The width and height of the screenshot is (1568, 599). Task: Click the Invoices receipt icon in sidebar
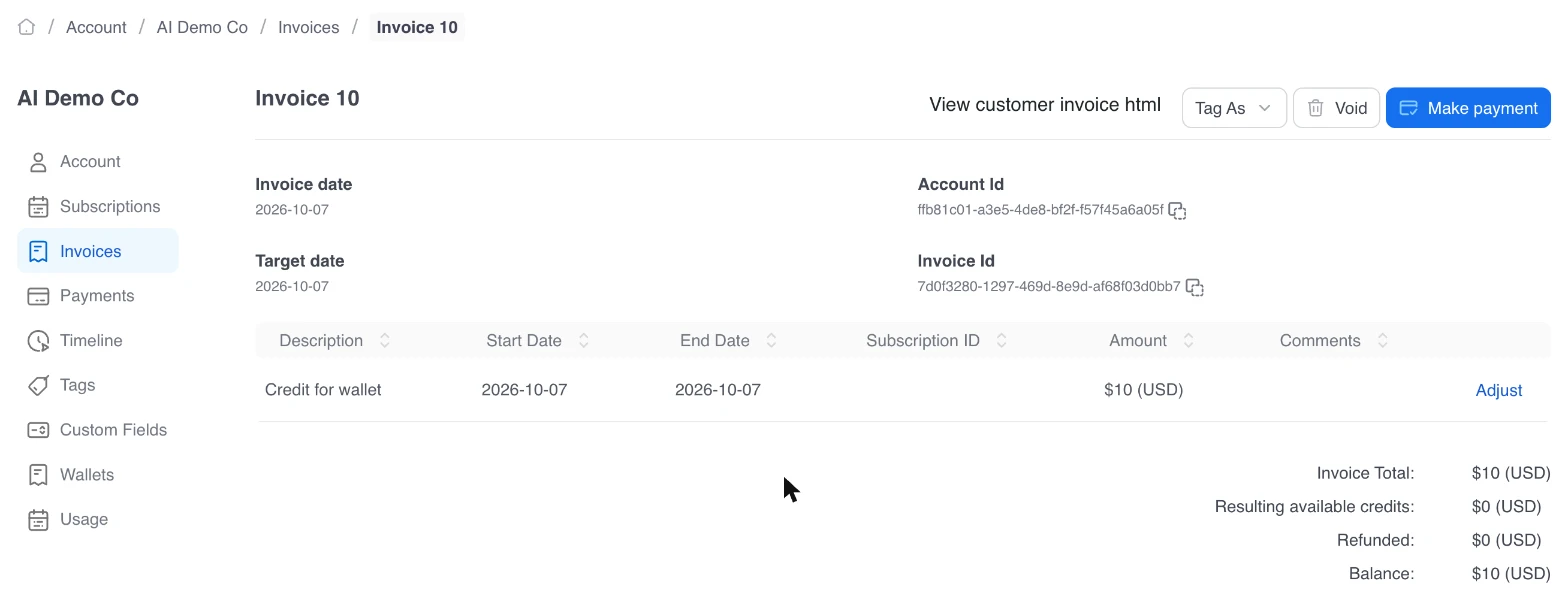point(38,252)
